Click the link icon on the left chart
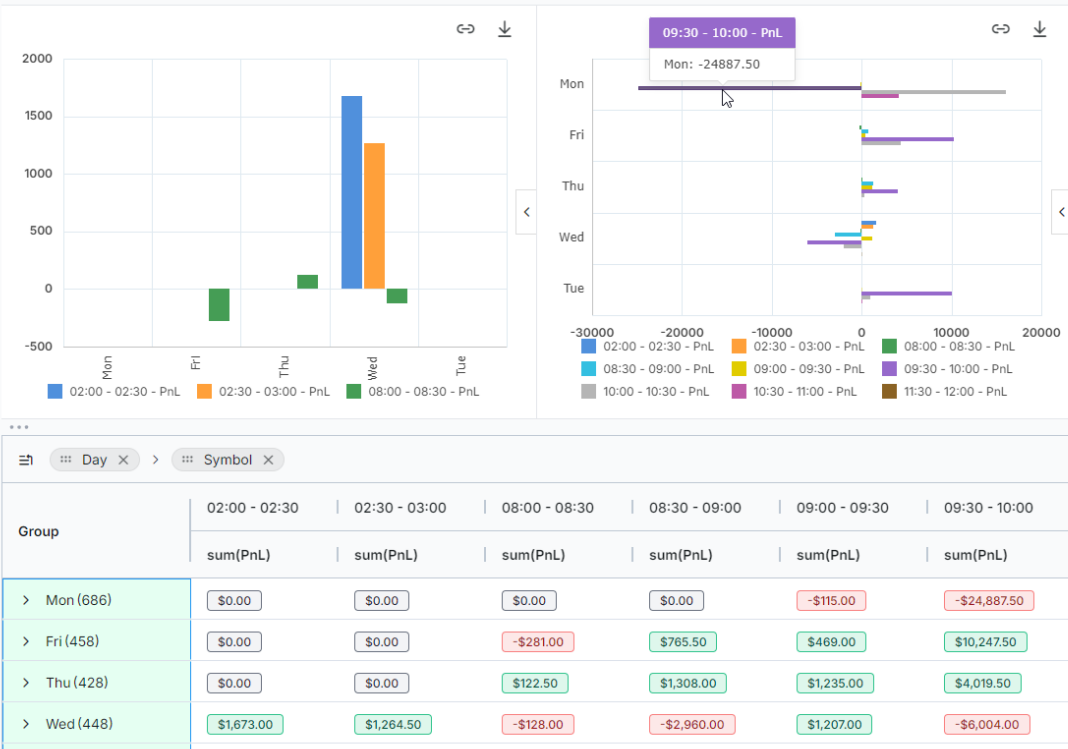The width and height of the screenshot is (1068, 749). tap(465, 29)
